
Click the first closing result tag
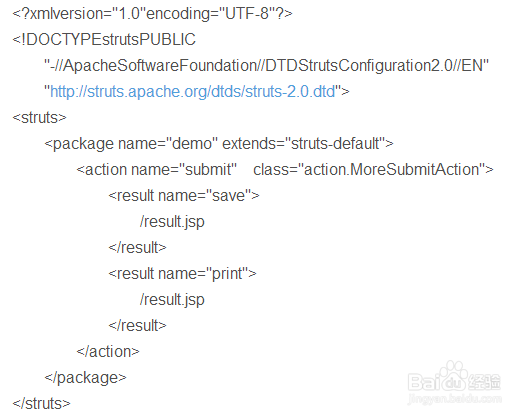click(x=137, y=248)
